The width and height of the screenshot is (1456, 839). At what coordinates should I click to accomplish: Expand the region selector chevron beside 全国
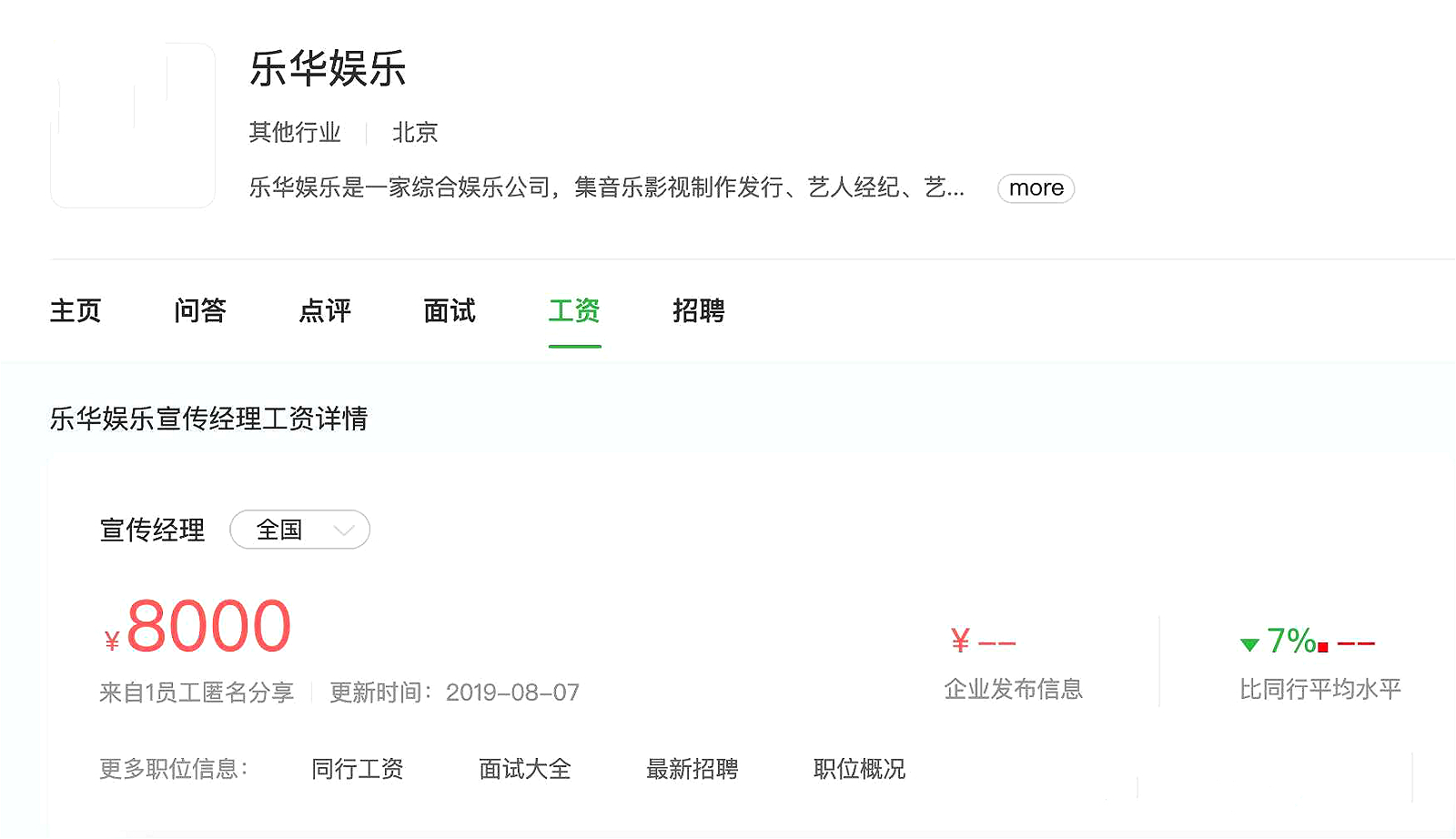342,530
